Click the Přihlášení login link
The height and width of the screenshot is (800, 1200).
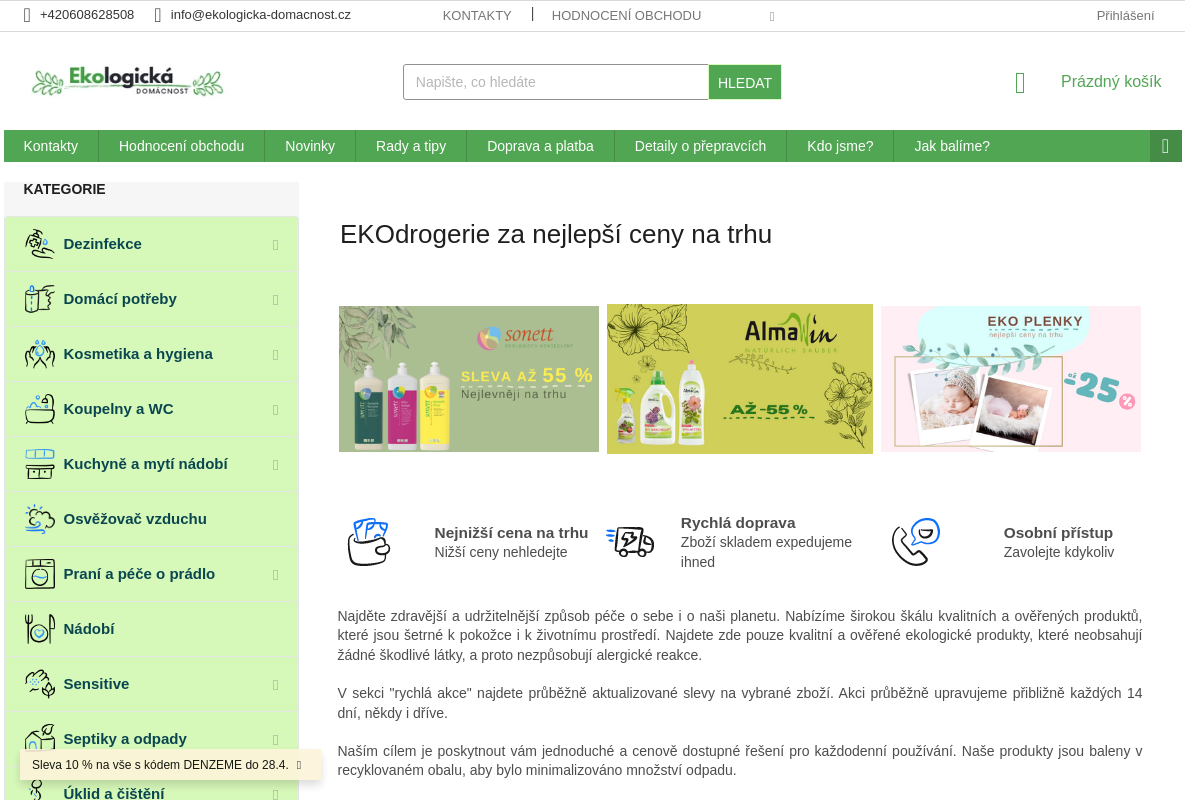1125,15
